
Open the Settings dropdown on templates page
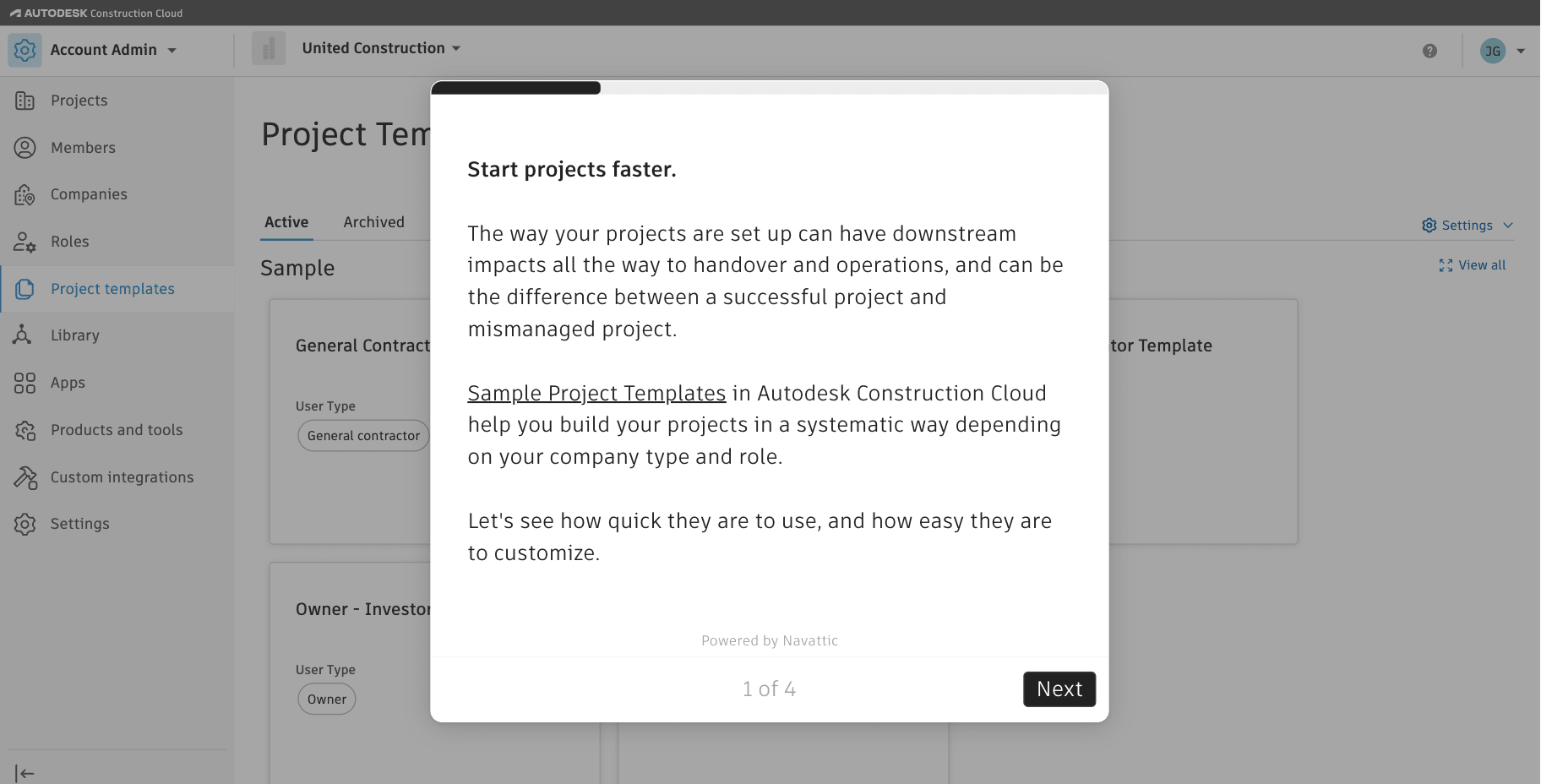click(1467, 226)
